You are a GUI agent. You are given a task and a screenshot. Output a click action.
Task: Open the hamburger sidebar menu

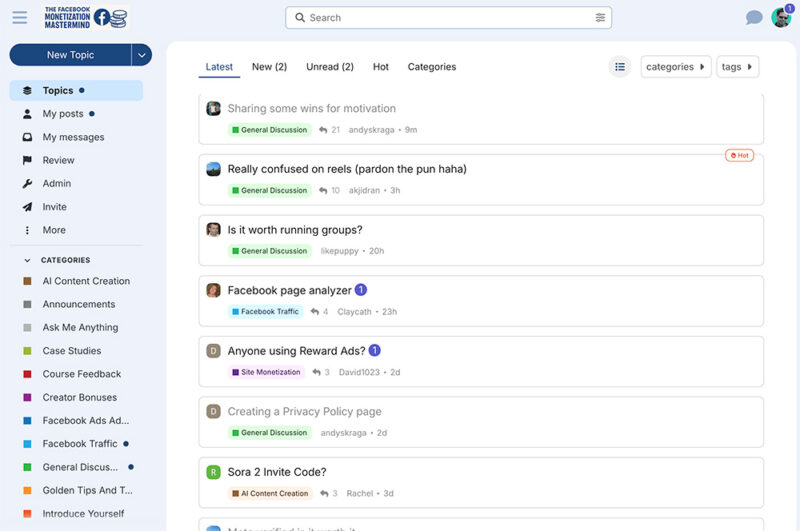(x=20, y=17)
